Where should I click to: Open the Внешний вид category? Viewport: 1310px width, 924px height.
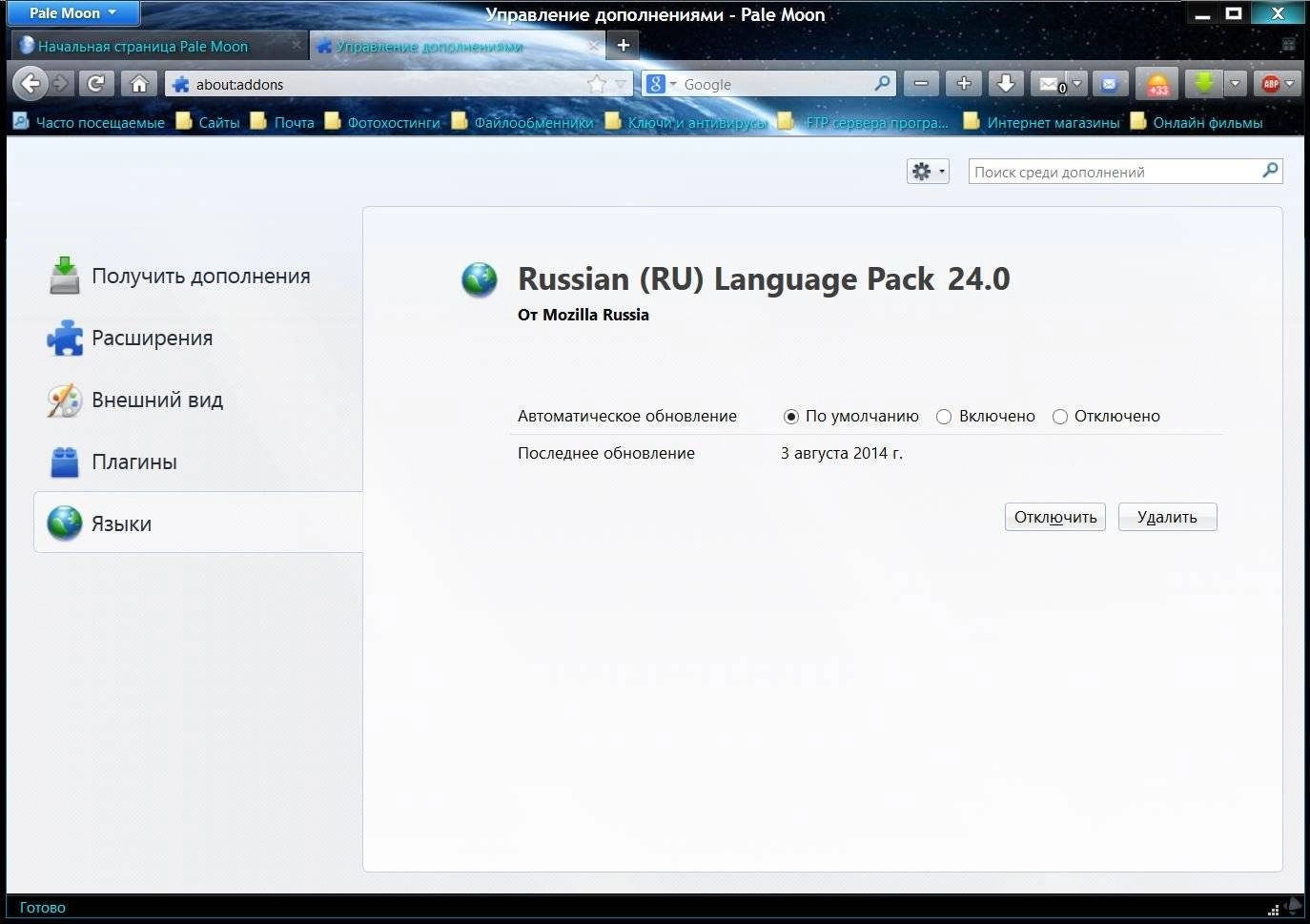198,400
